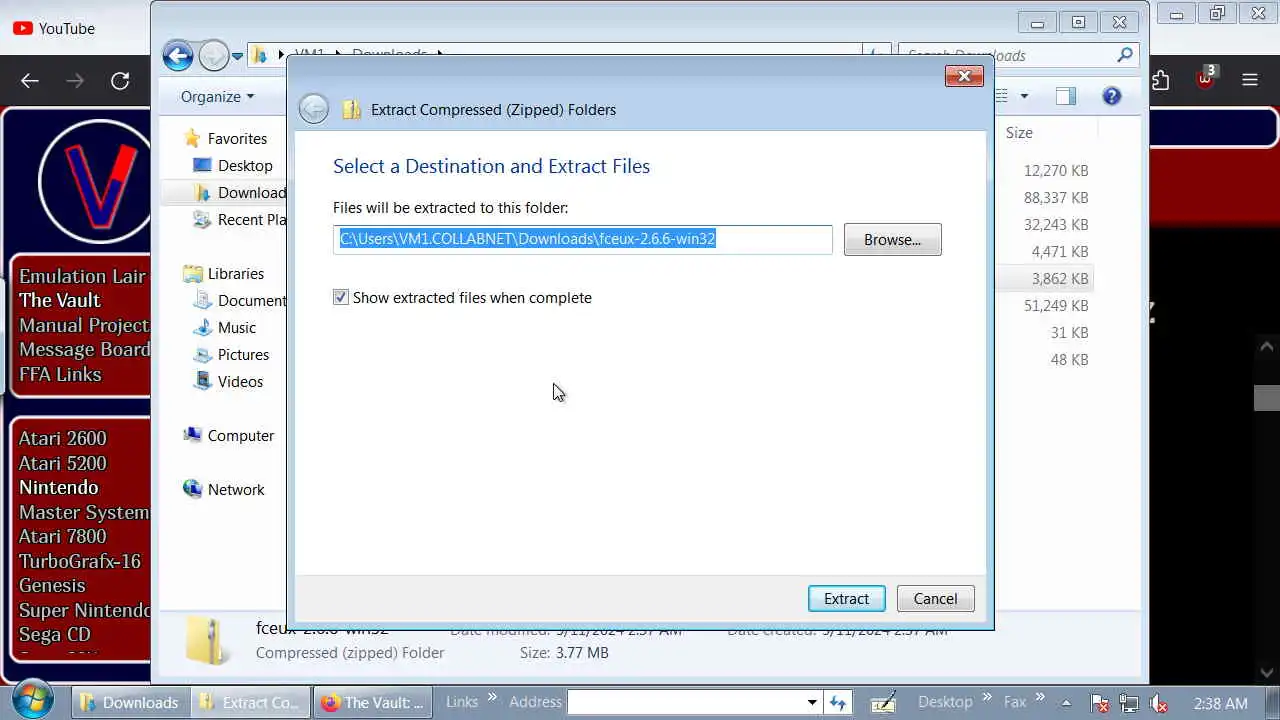Expand the taskbar Links chevron

click(491, 699)
